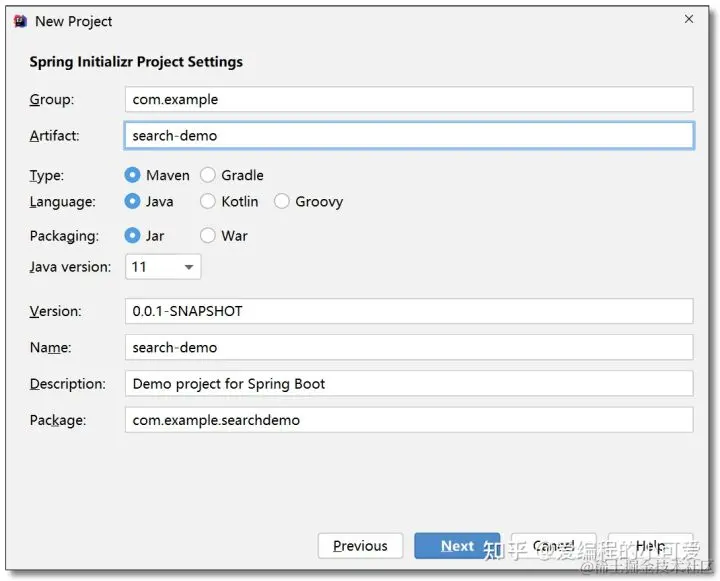This screenshot has width=720, height=581.
Task: Click the Spring Initializr Project Settings heading
Action: pyautogui.click(x=136, y=62)
